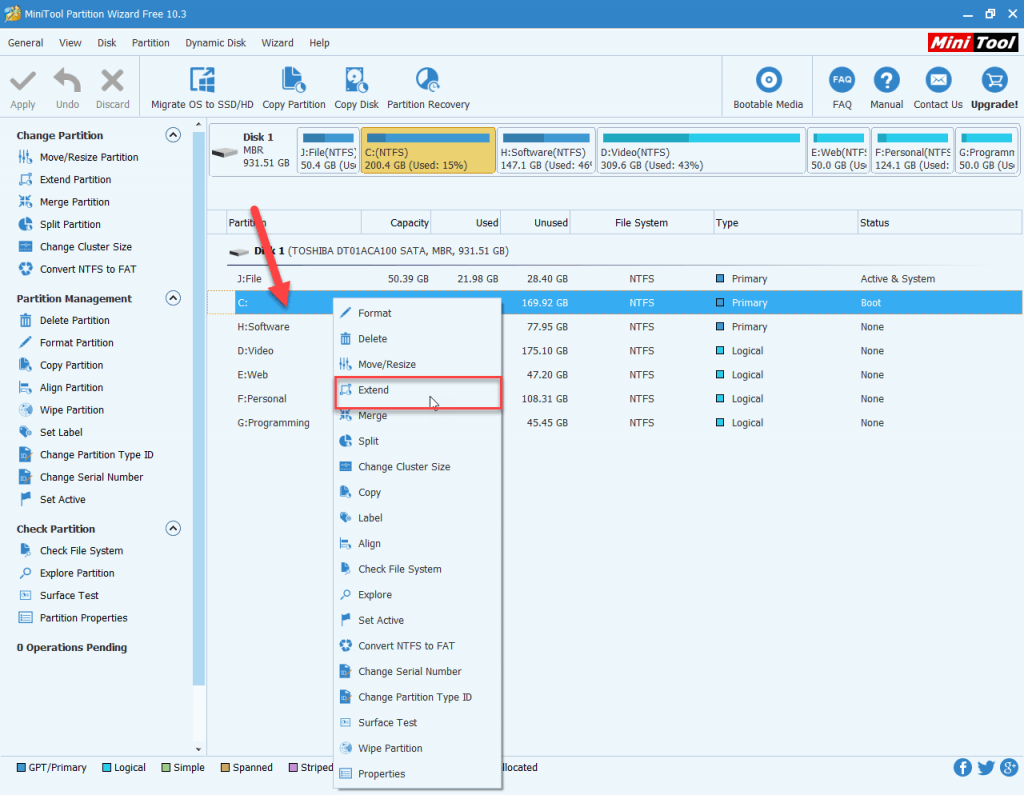
Task: Select Convert NTFS to FAT in context menu
Action: [406, 646]
